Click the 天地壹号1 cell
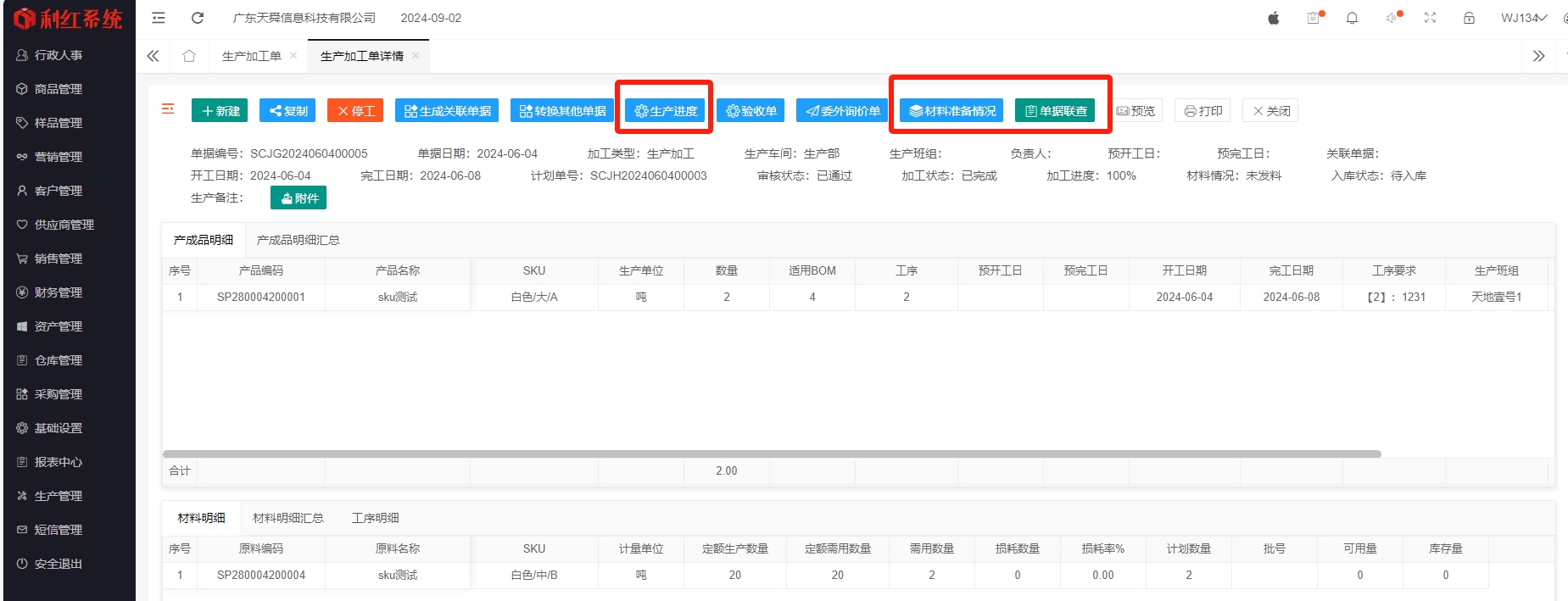Screen dimensions: 1568x601 (x=1497, y=298)
